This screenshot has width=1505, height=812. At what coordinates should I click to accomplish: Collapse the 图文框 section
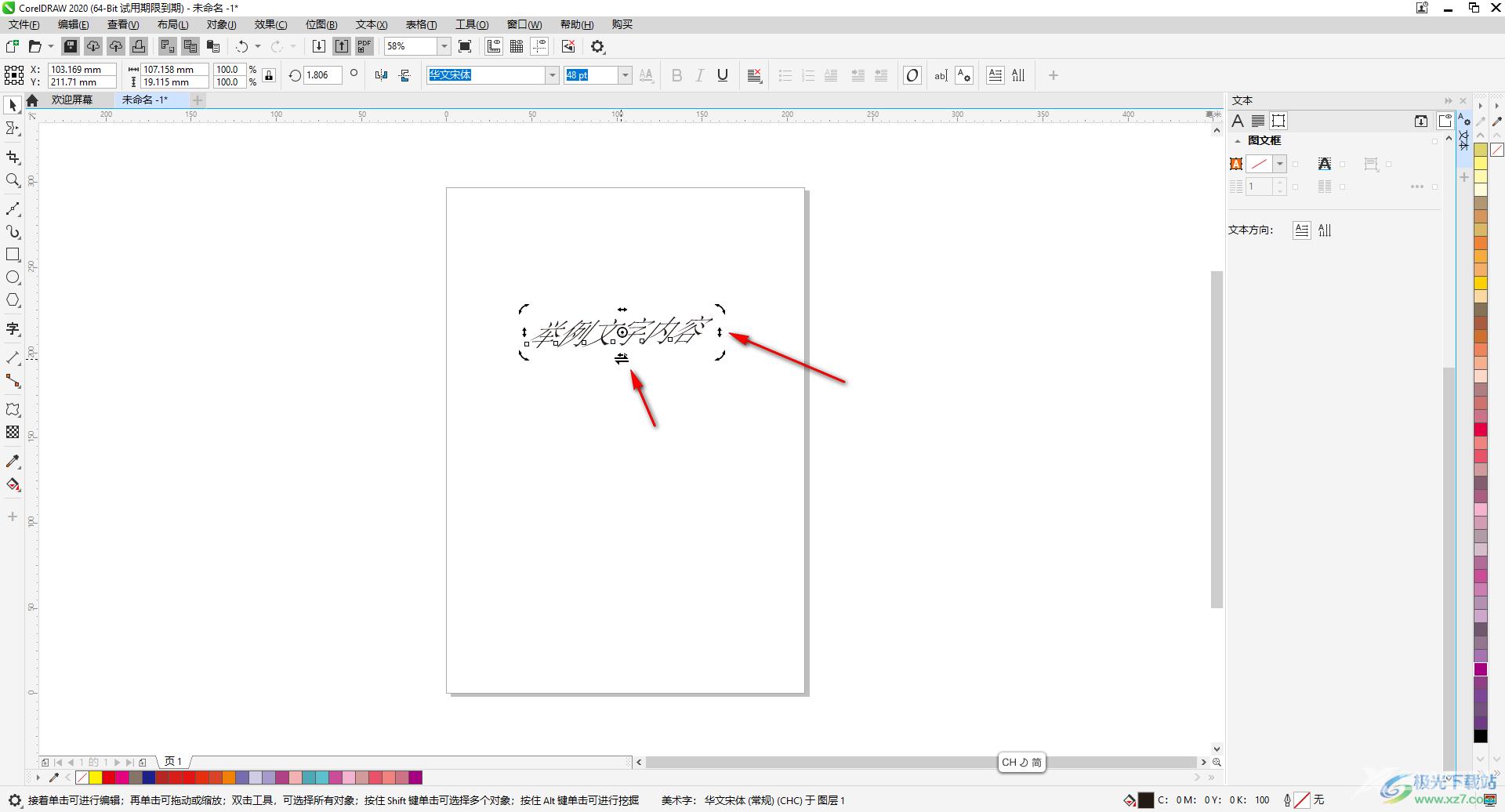point(1237,141)
